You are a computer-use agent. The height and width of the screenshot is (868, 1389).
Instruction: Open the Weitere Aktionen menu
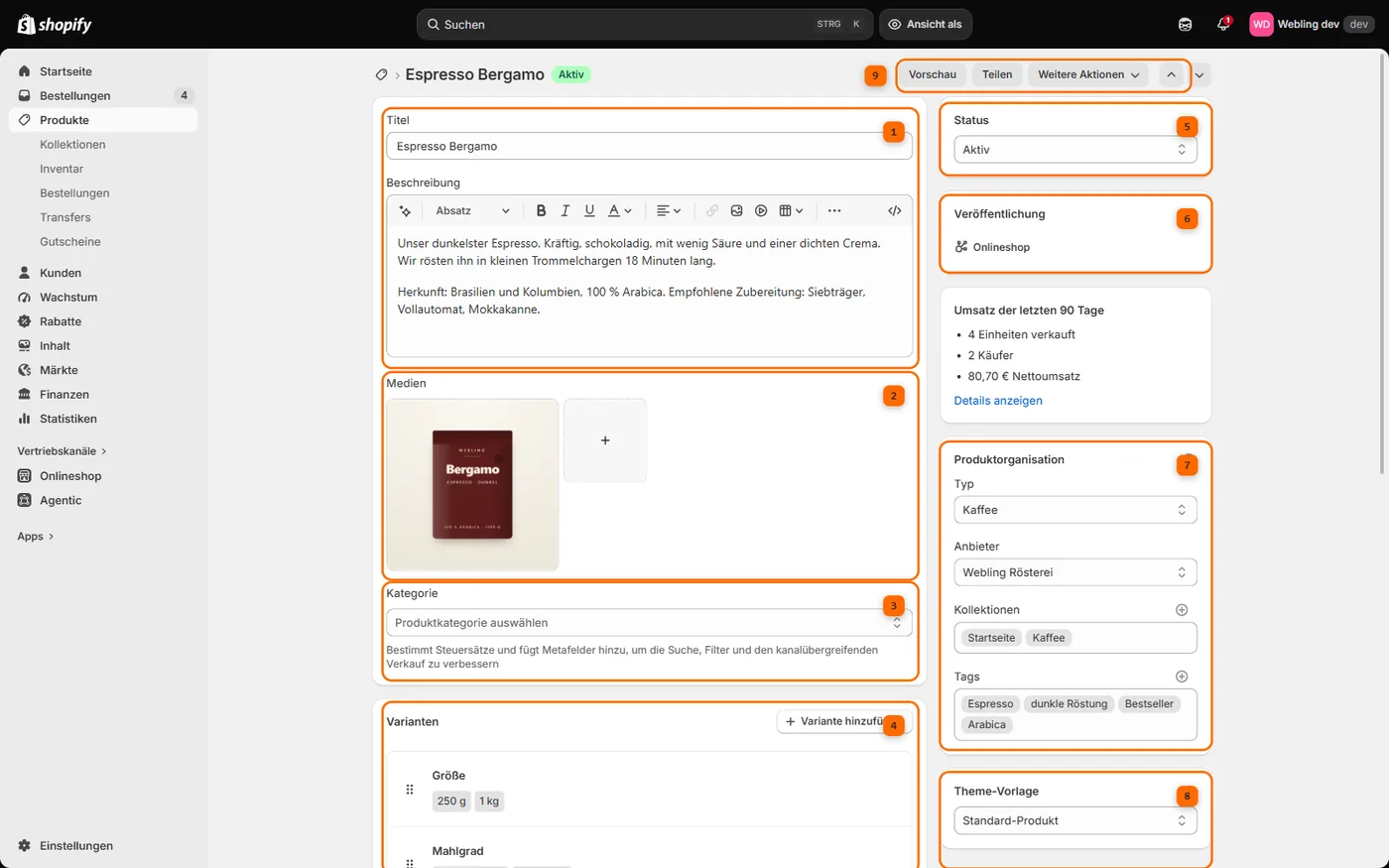pos(1088,74)
